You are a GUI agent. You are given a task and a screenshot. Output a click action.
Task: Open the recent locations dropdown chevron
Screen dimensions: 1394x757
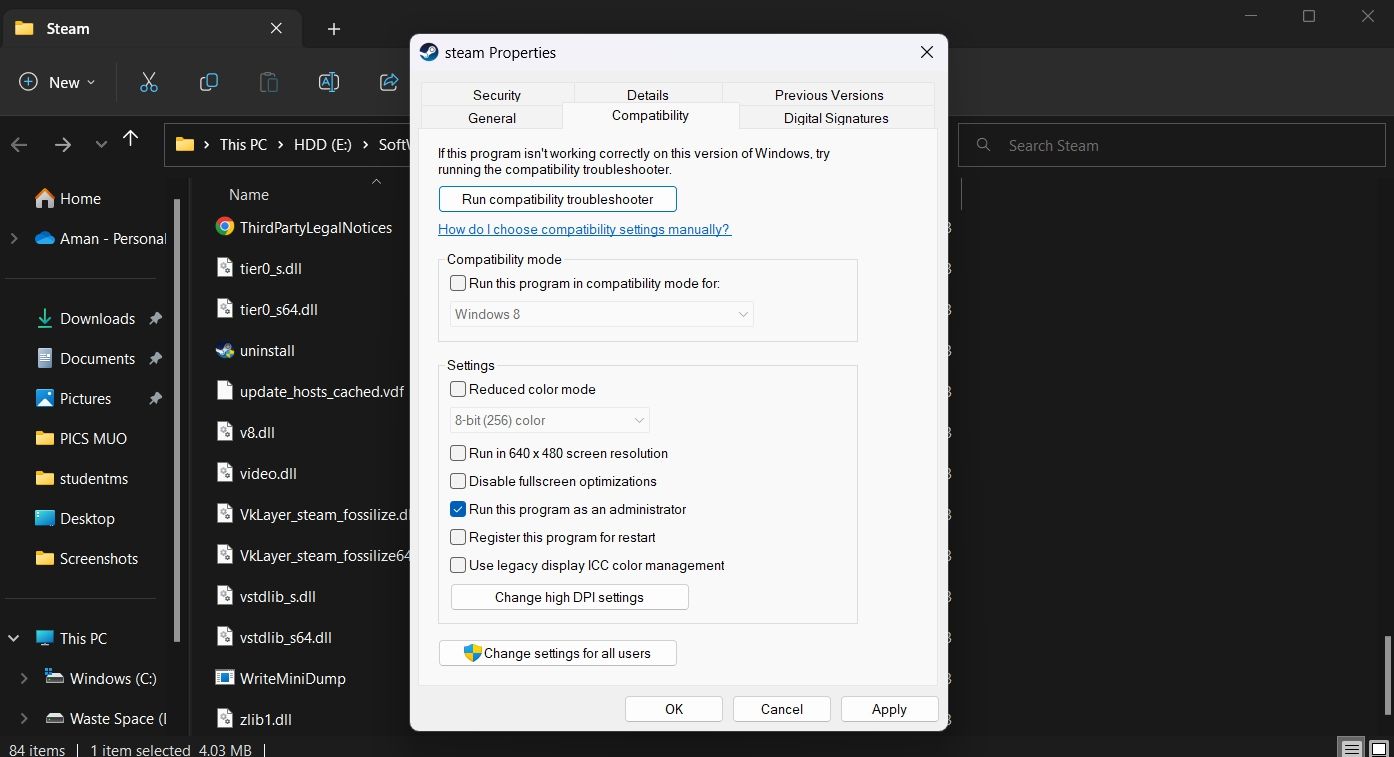[x=101, y=145]
